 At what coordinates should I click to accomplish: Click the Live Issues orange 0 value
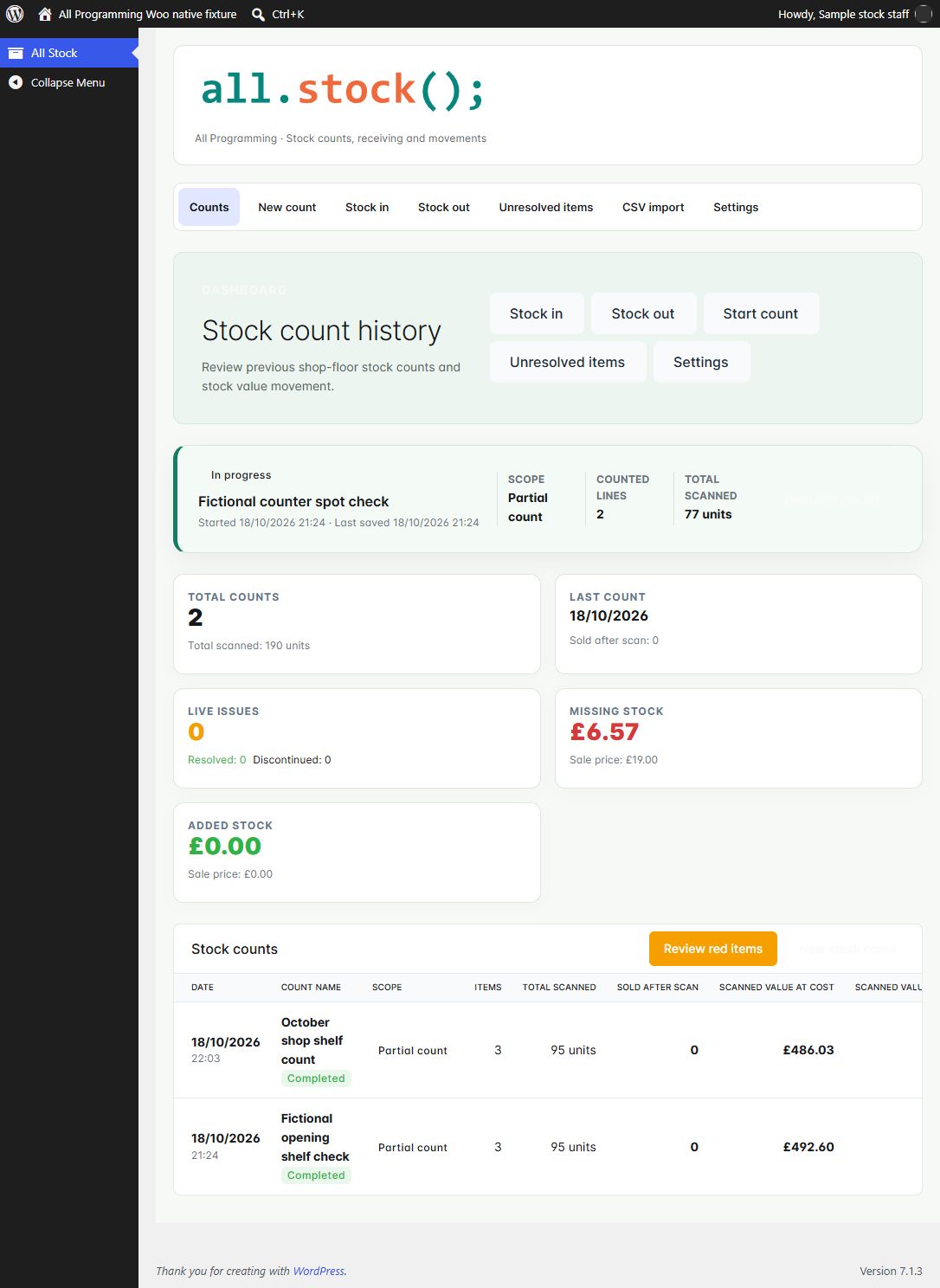click(196, 732)
